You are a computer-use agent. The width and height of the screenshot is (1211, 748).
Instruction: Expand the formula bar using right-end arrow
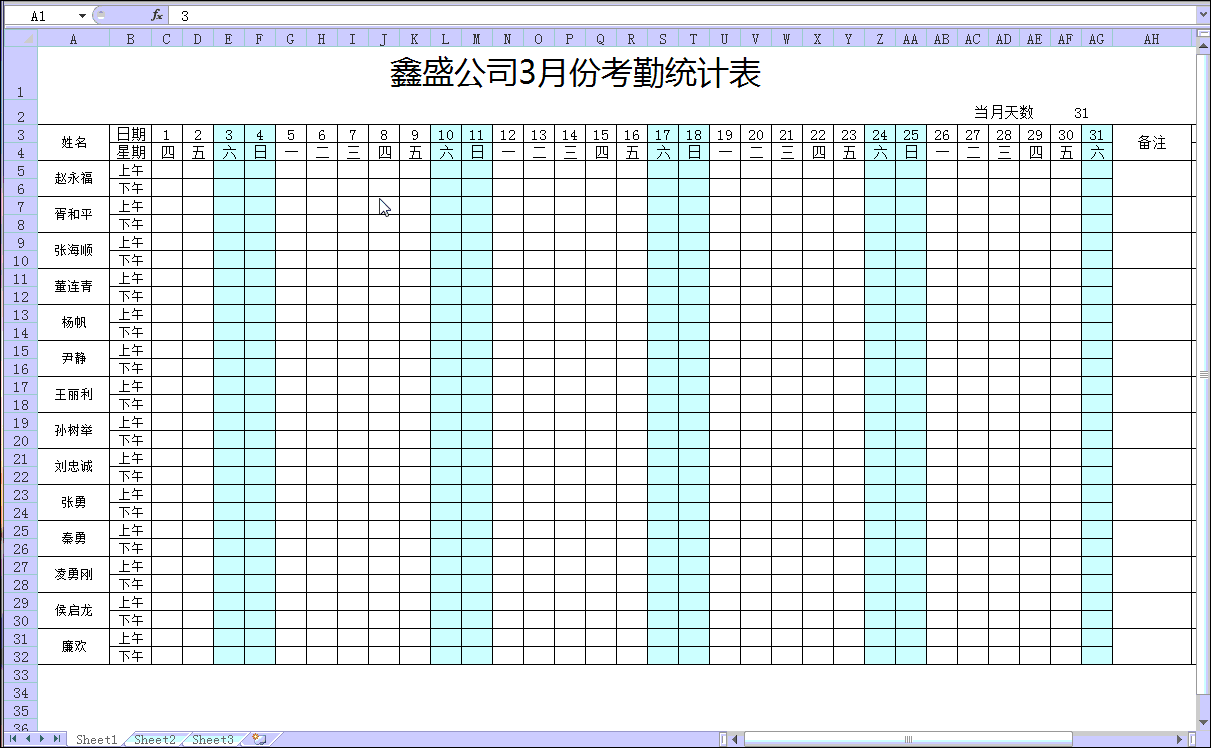(1203, 15)
